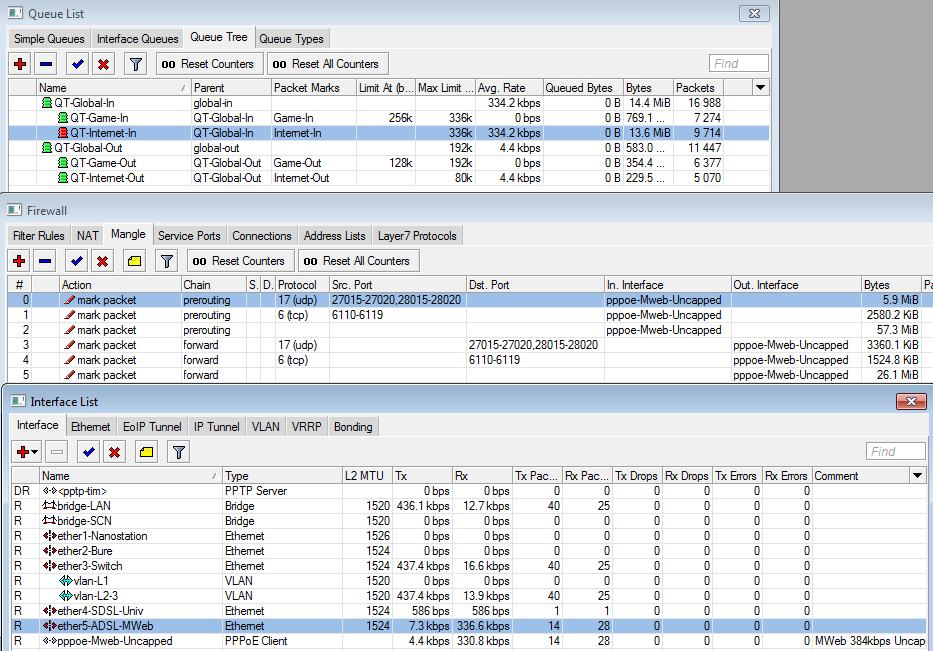This screenshot has height=651, width=933.
Task: Click the yellow Comment icon in Firewall toolbar
Action: coord(135,261)
